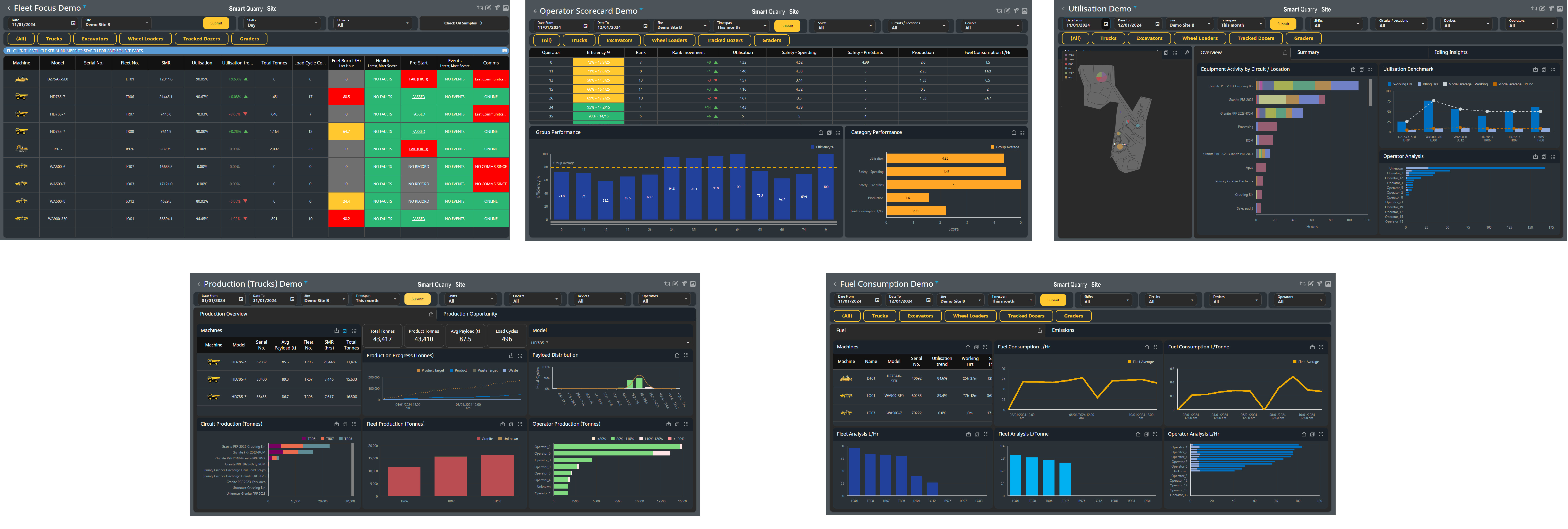
Task: Click the edit pencil icon in Fleet Focus header
Action: pyautogui.click(x=488, y=8)
